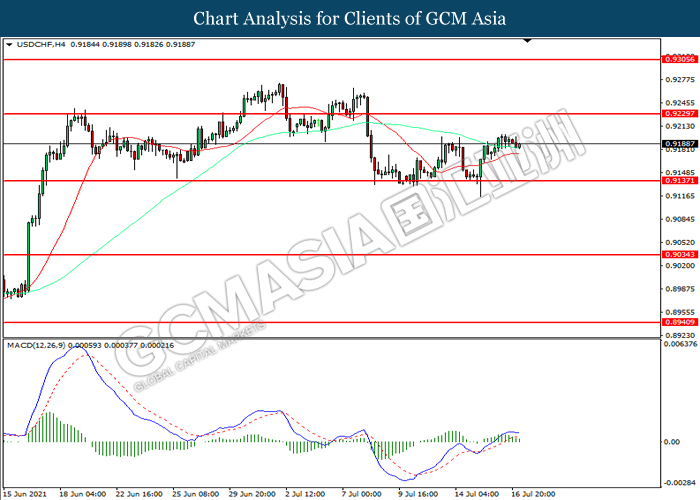
Task: Click the chart shift marker triangle at top
Action: (528, 41)
